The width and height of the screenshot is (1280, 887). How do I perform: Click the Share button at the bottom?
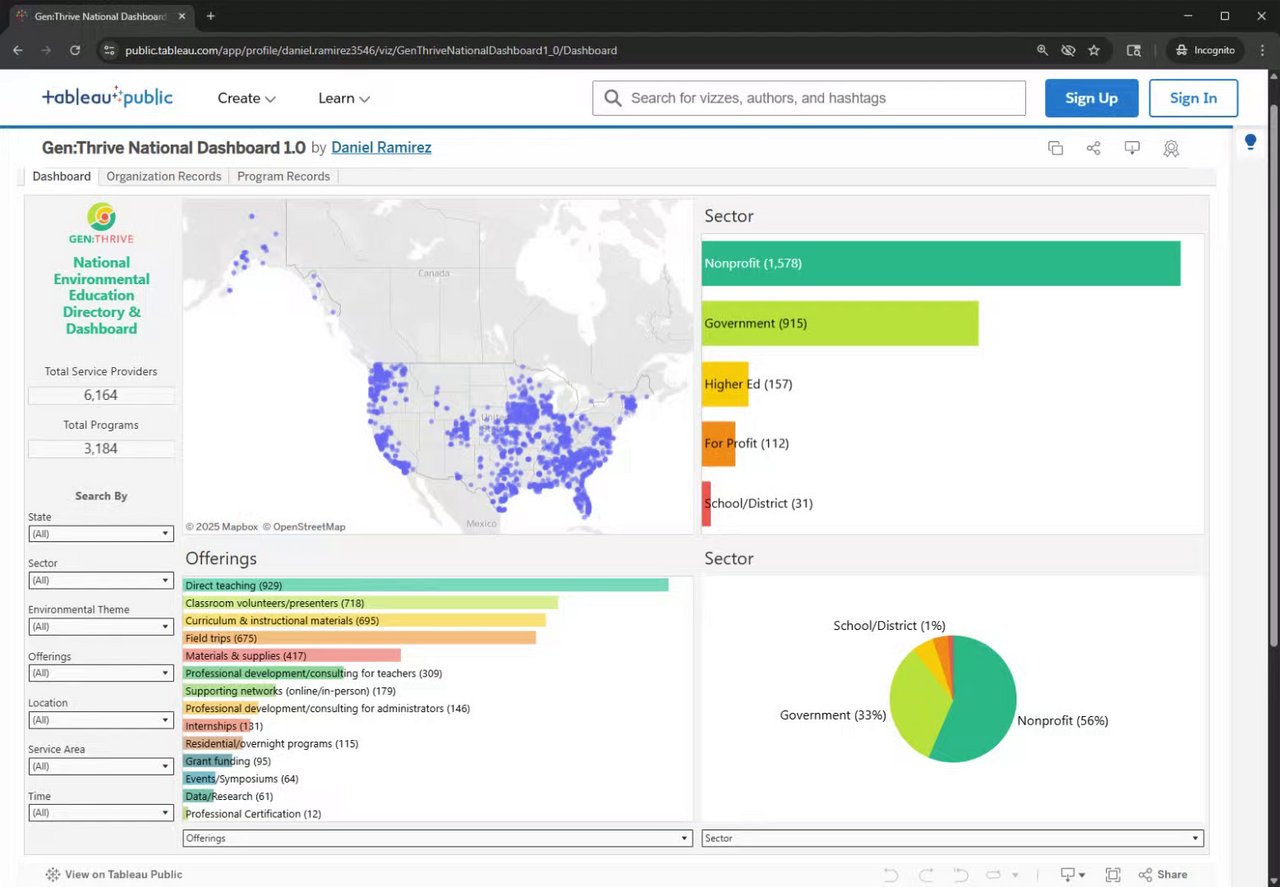click(1163, 875)
